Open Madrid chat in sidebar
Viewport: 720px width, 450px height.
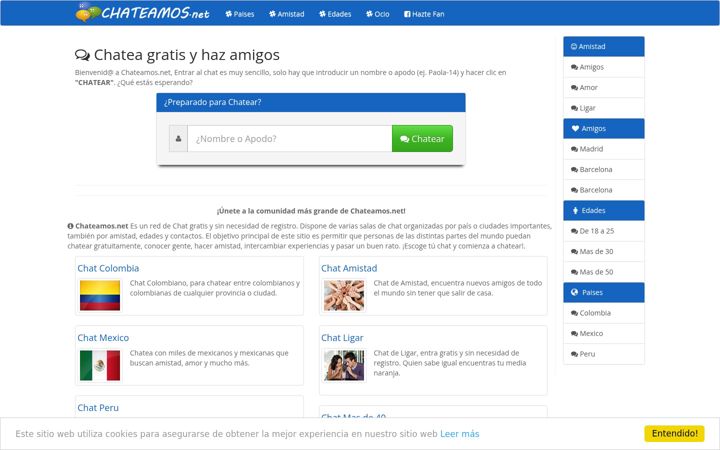coord(604,149)
